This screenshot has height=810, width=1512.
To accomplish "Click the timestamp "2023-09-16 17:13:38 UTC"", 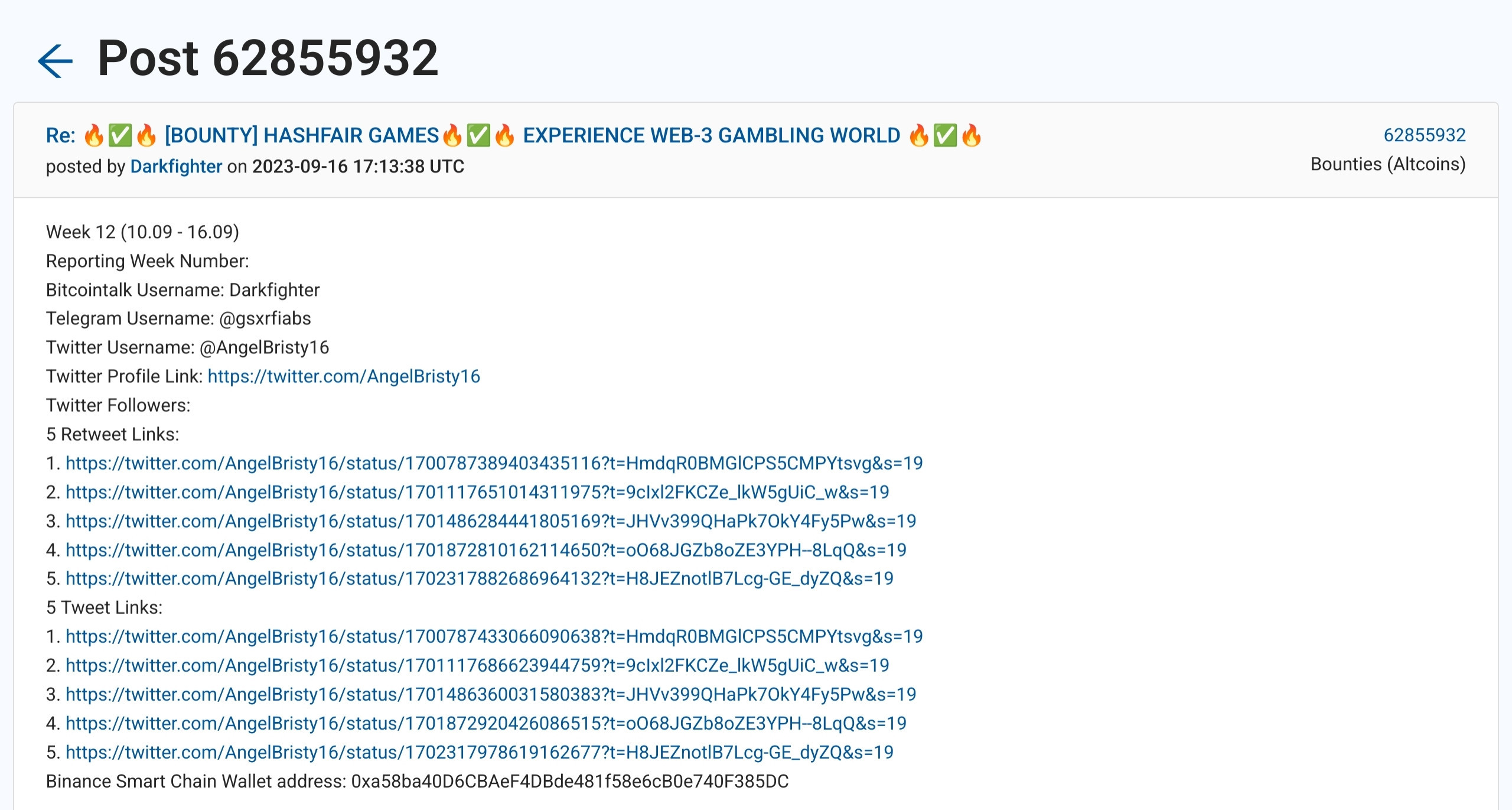I will (x=359, y=167).
